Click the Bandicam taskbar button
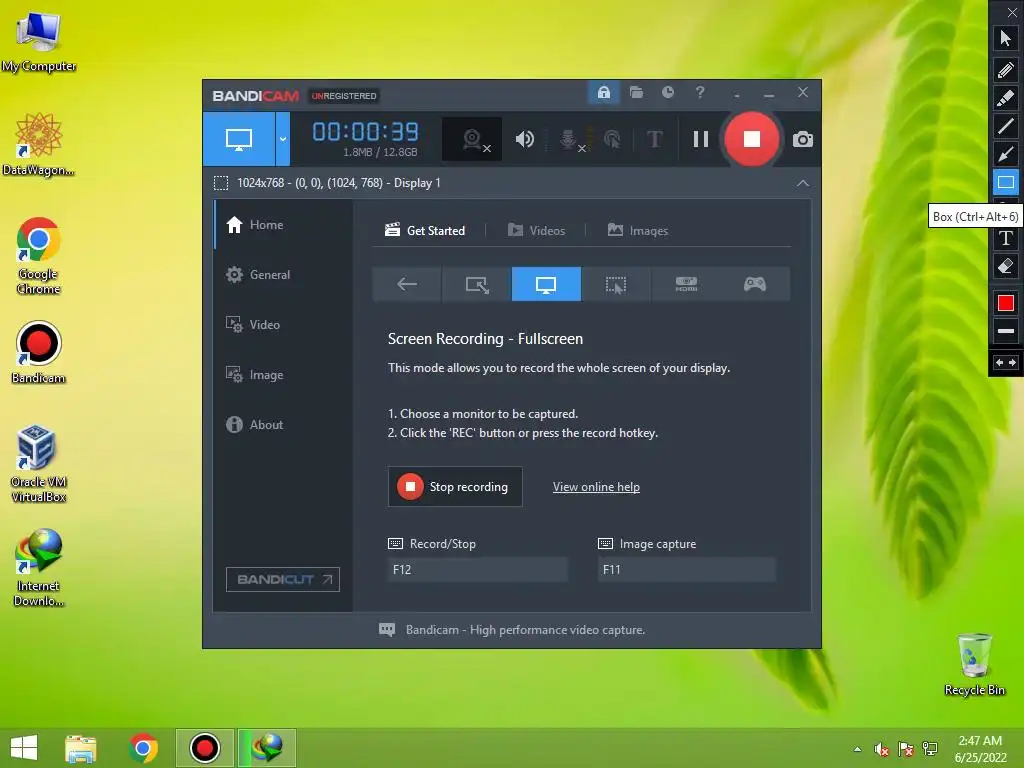 click(204, 748)
